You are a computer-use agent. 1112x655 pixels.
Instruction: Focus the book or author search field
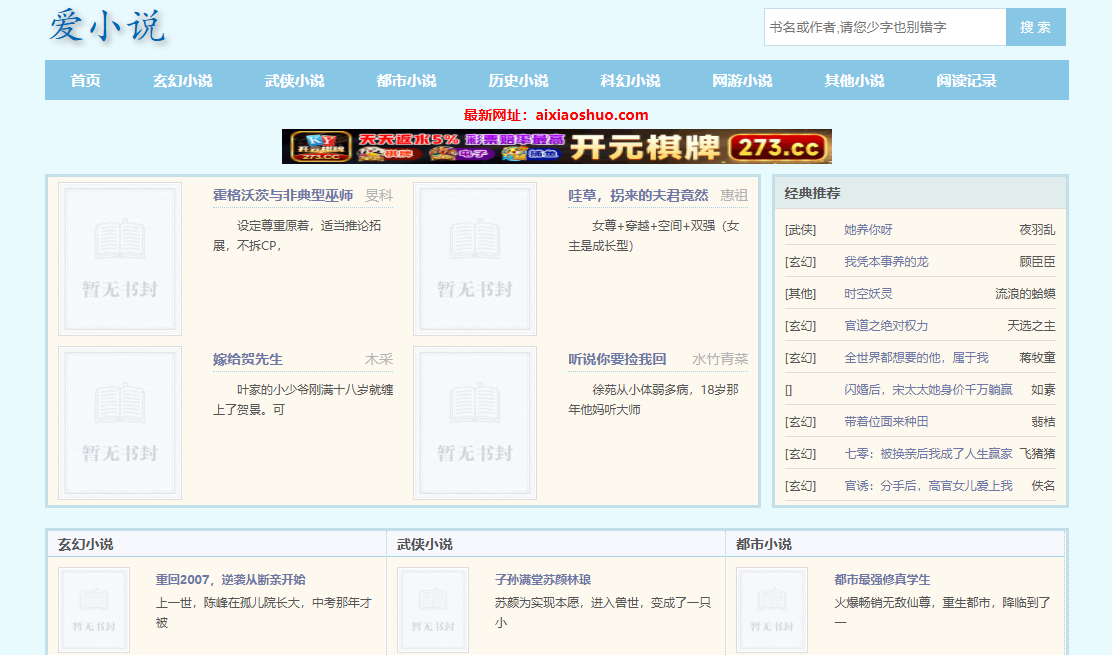(x=884, y=27)
